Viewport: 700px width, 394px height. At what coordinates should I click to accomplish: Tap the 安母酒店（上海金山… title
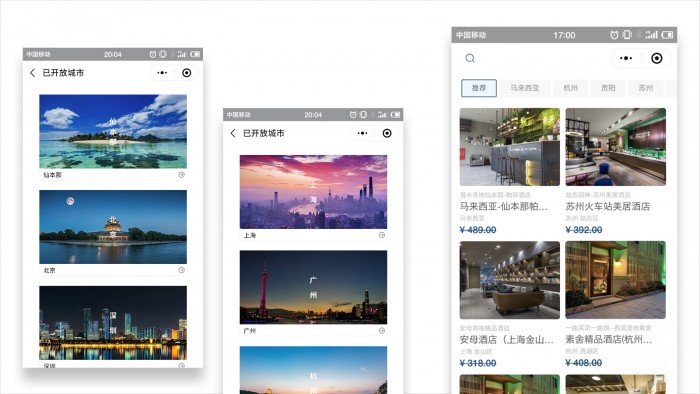tap(507, 340)
